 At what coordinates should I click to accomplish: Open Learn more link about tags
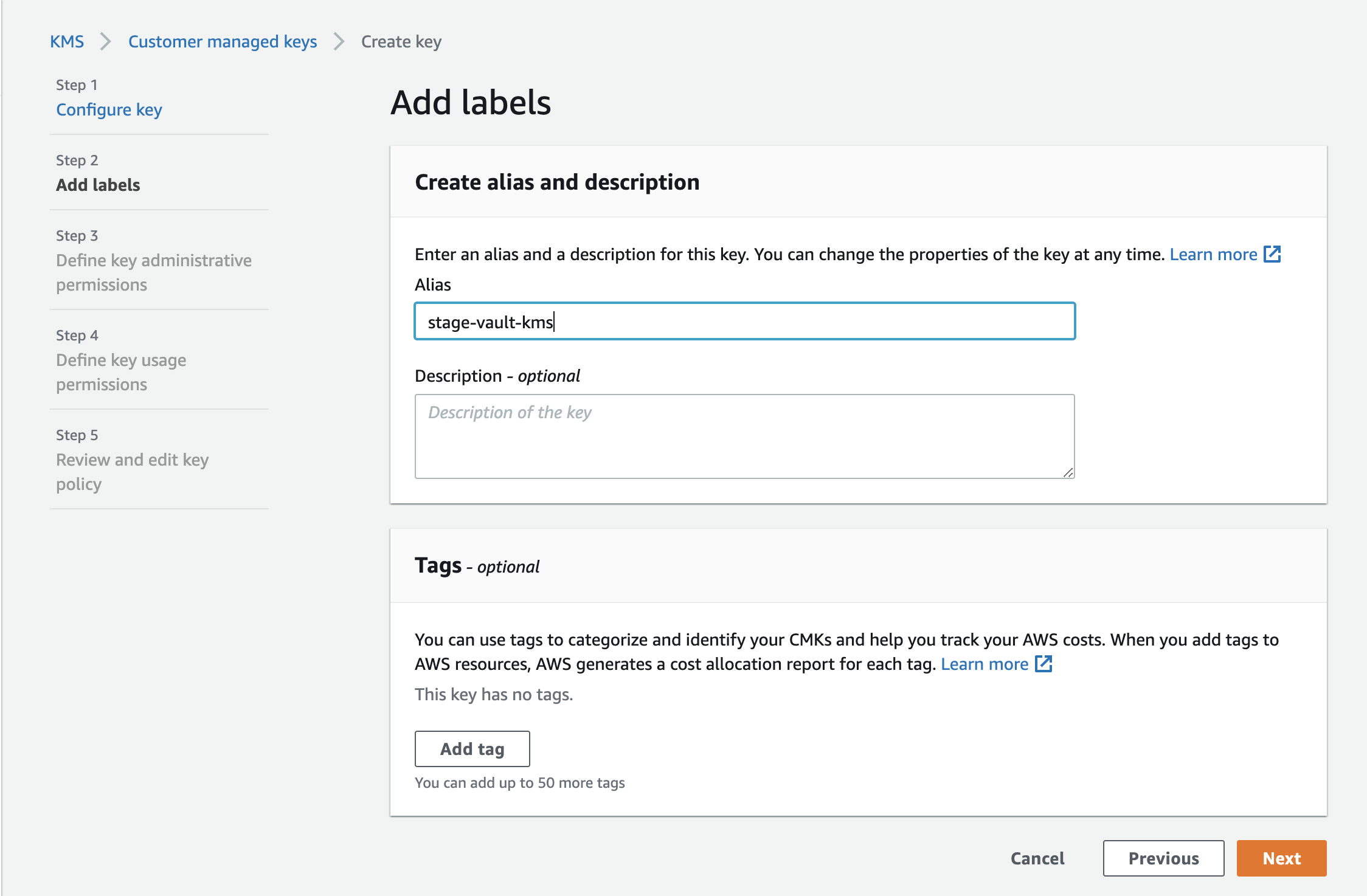985,664
